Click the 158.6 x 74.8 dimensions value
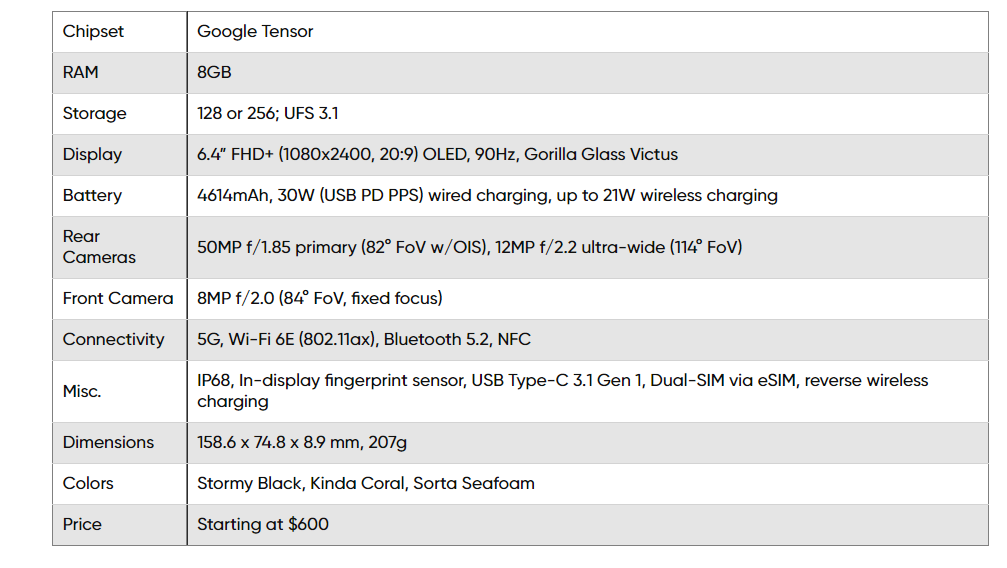 301,443
